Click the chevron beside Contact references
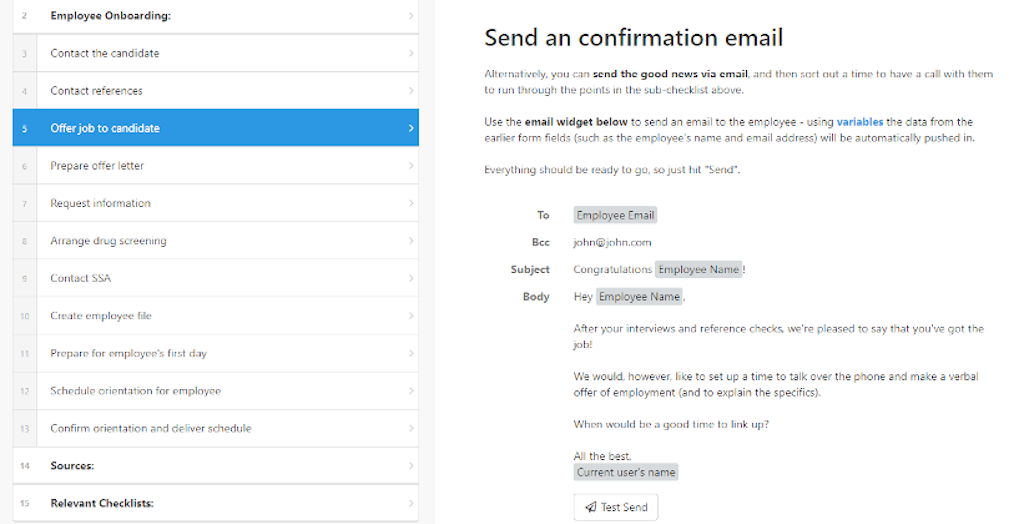1024x524 pixels. (x=411, y=90)
